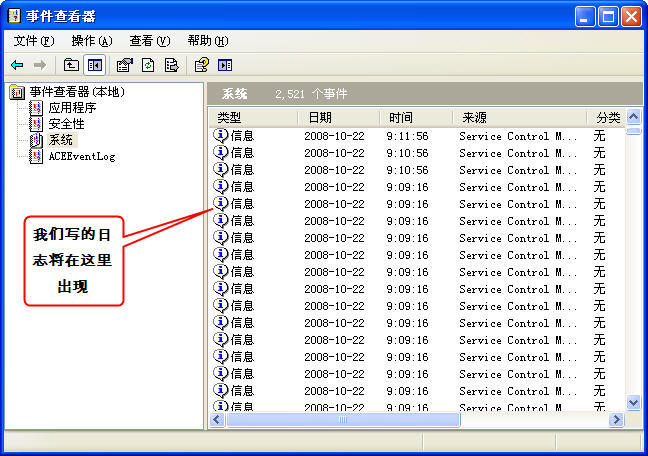Screen dimensions: 648x456
Task: Click the vertical scrollbar down arrow
Action: point(634,402)
